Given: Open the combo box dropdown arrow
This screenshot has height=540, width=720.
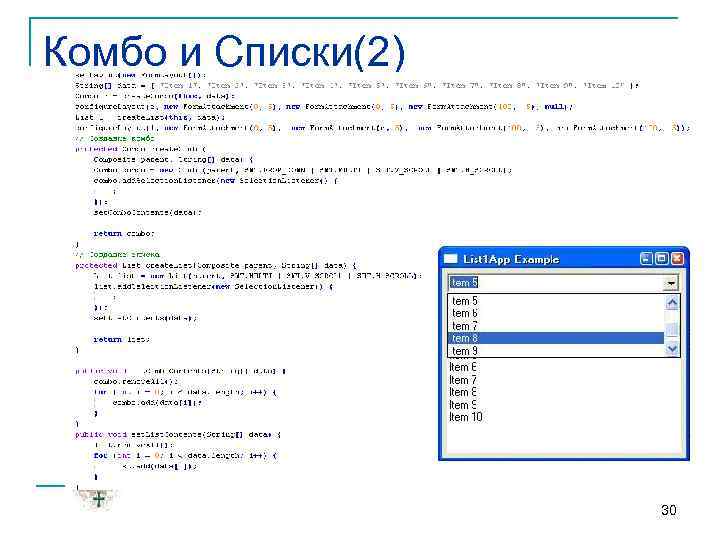Looking at the screenshot, I should coord(671,283).
